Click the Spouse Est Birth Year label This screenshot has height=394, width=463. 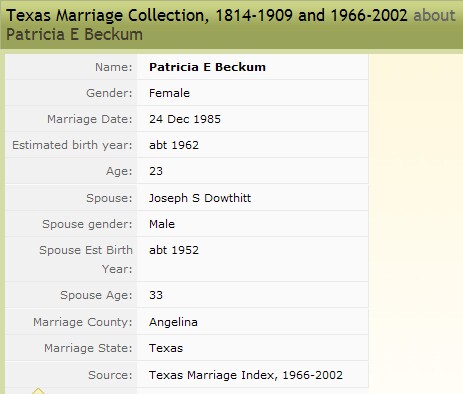86,259
